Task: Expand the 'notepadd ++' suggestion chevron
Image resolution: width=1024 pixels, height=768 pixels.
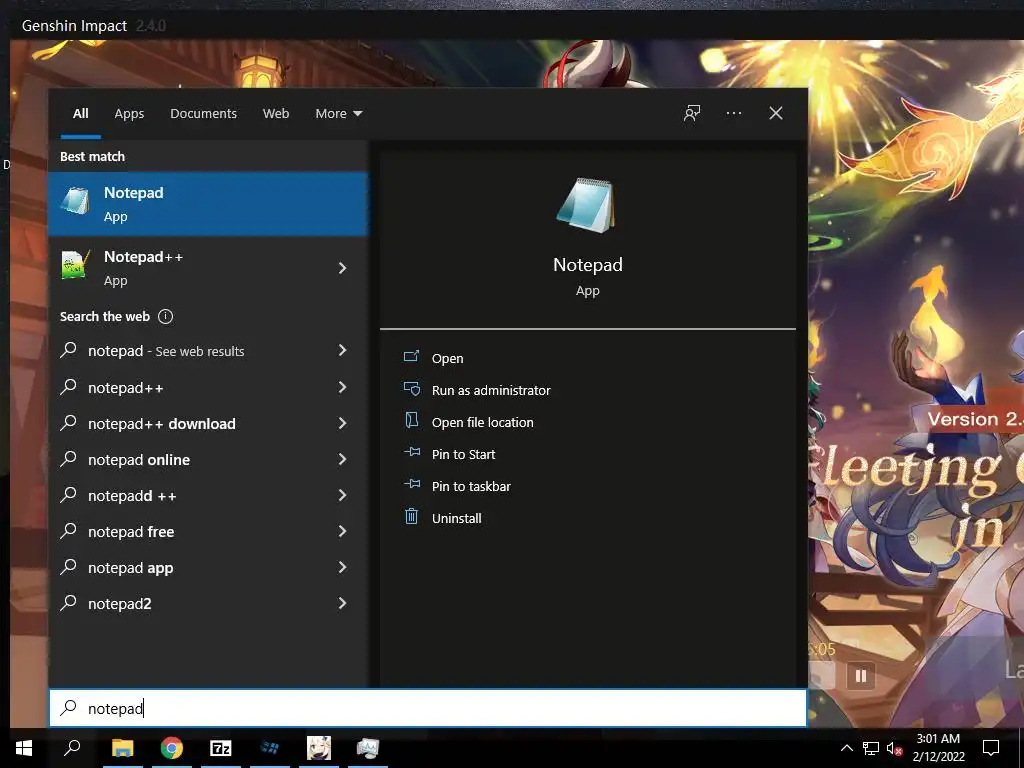Action: pos(342,495)
